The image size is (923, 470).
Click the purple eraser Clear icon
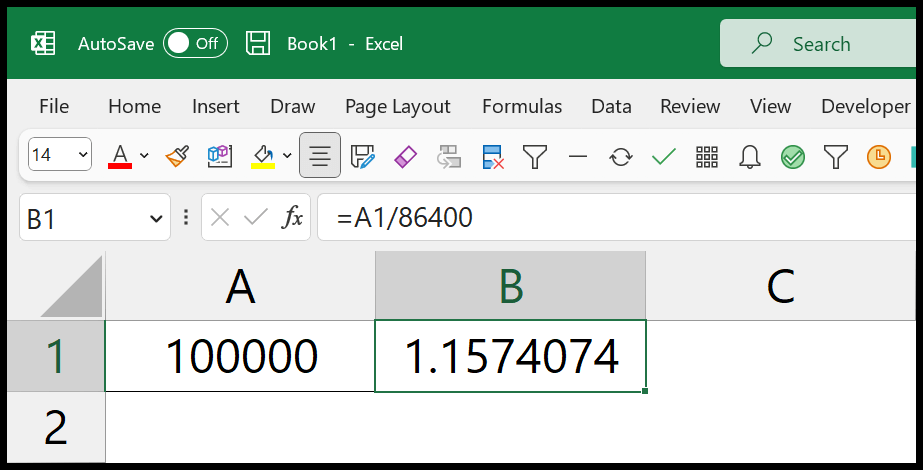406,157
